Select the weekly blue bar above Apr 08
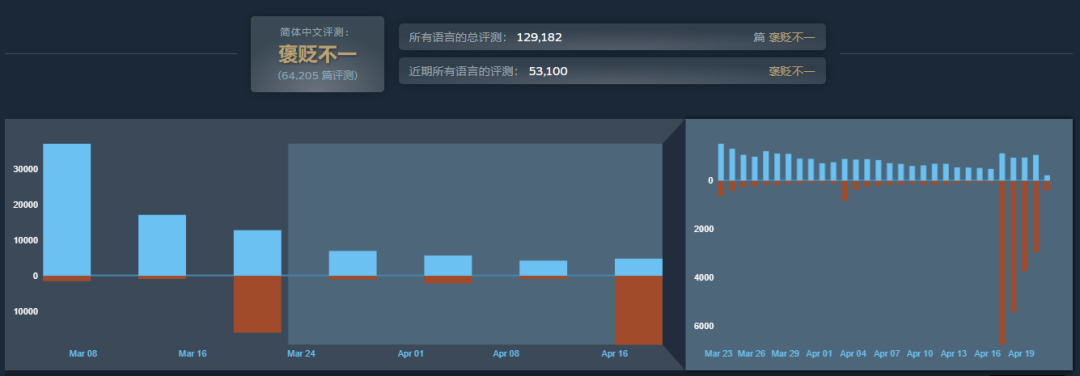Image resolution: width=1080 pixels, height=376 pixels. coord(543,268)
